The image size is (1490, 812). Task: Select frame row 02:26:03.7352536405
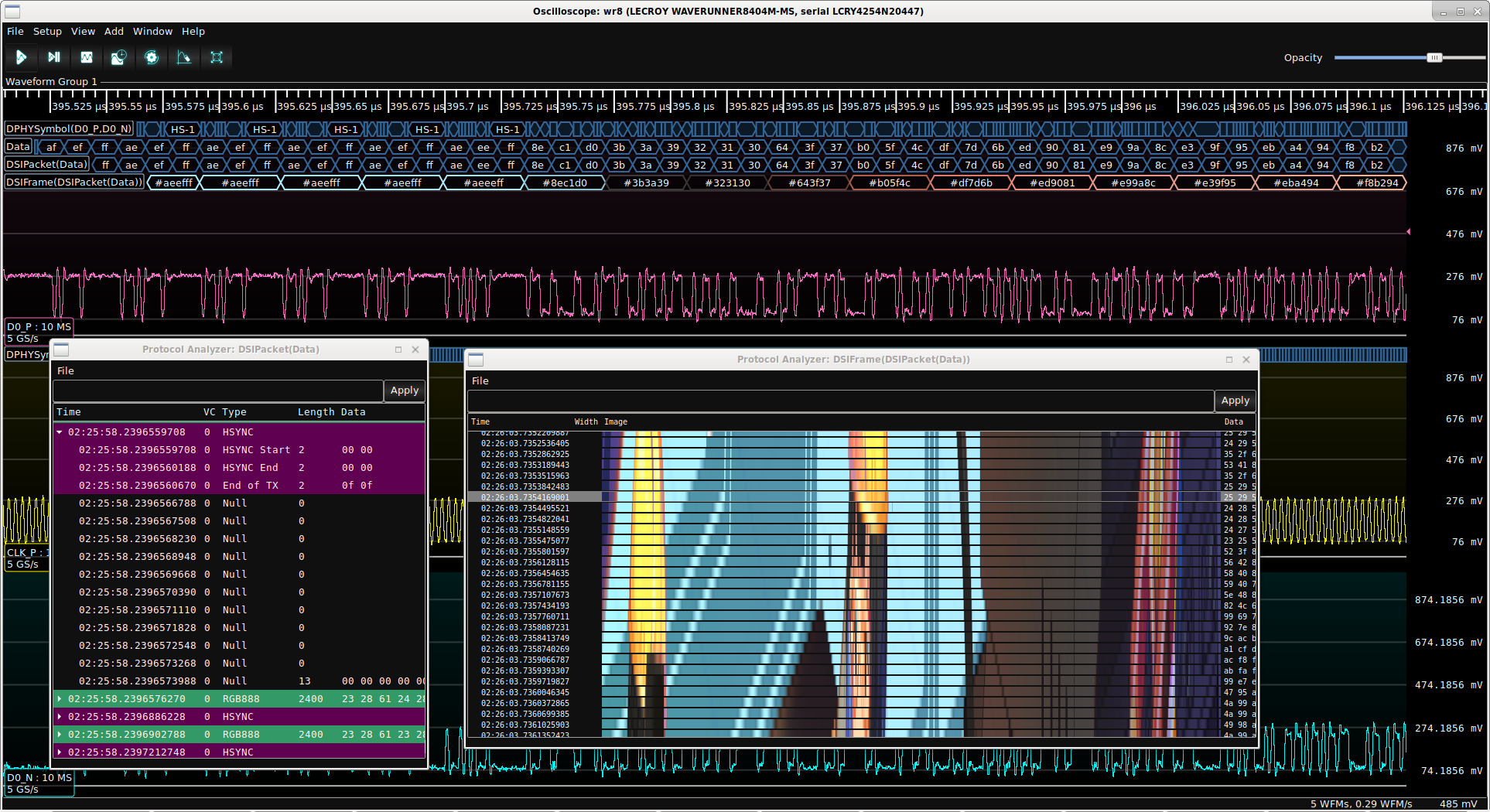(x=861, y=443)
